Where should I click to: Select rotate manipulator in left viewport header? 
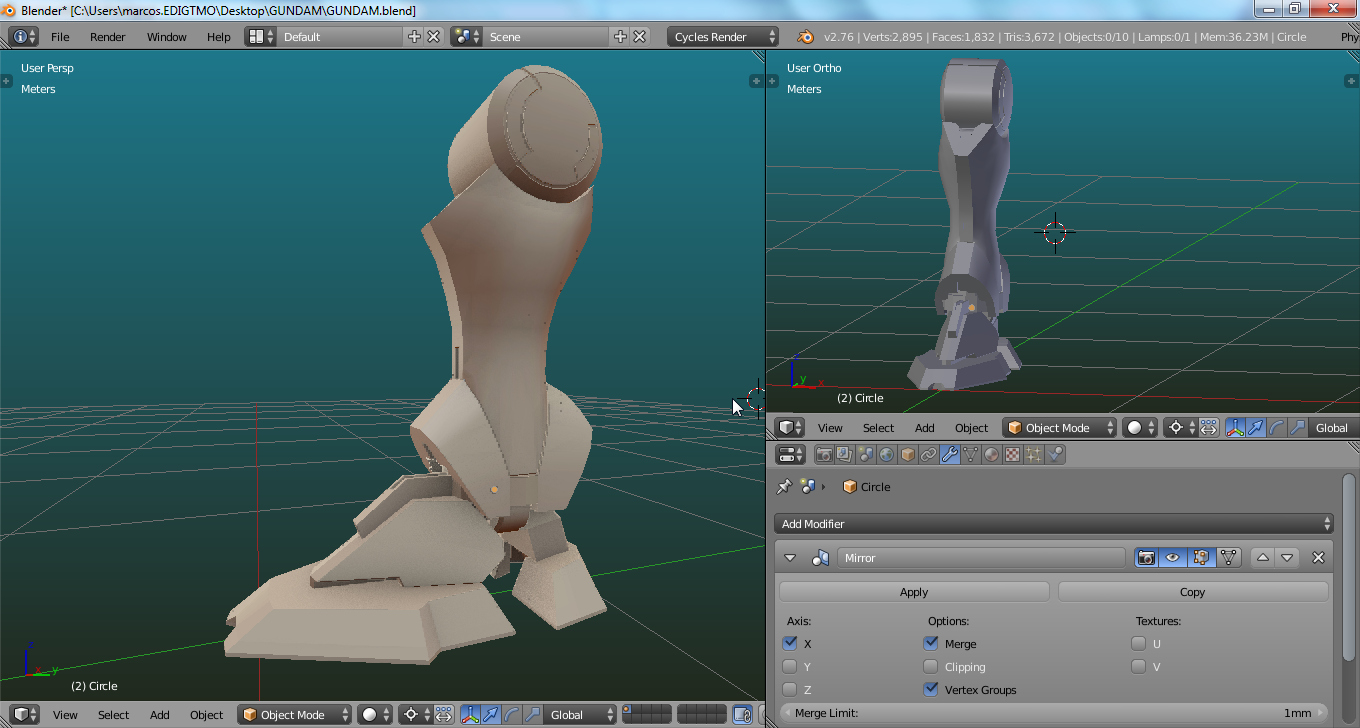[511, 715]
